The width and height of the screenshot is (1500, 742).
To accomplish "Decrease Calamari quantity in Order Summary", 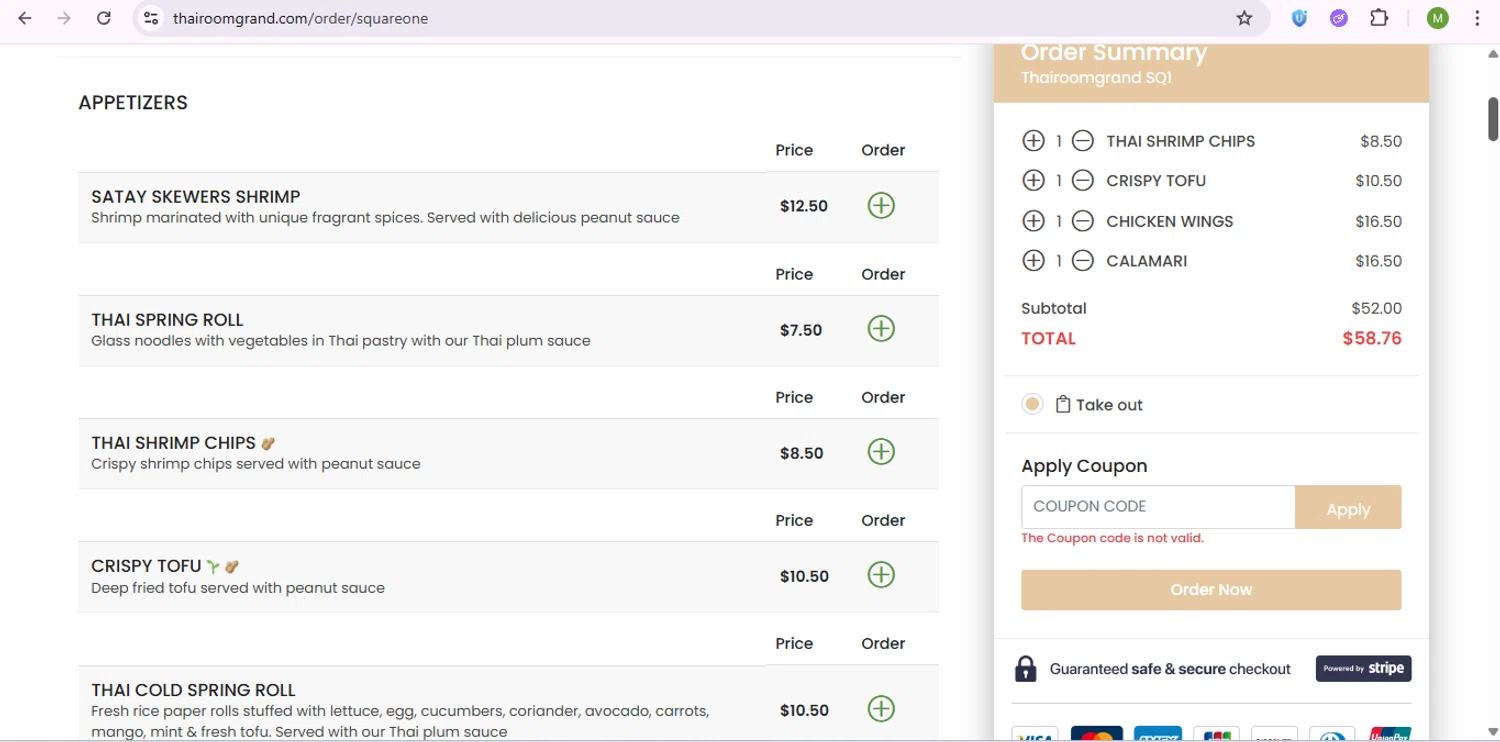I will [x=1082, y=261].
